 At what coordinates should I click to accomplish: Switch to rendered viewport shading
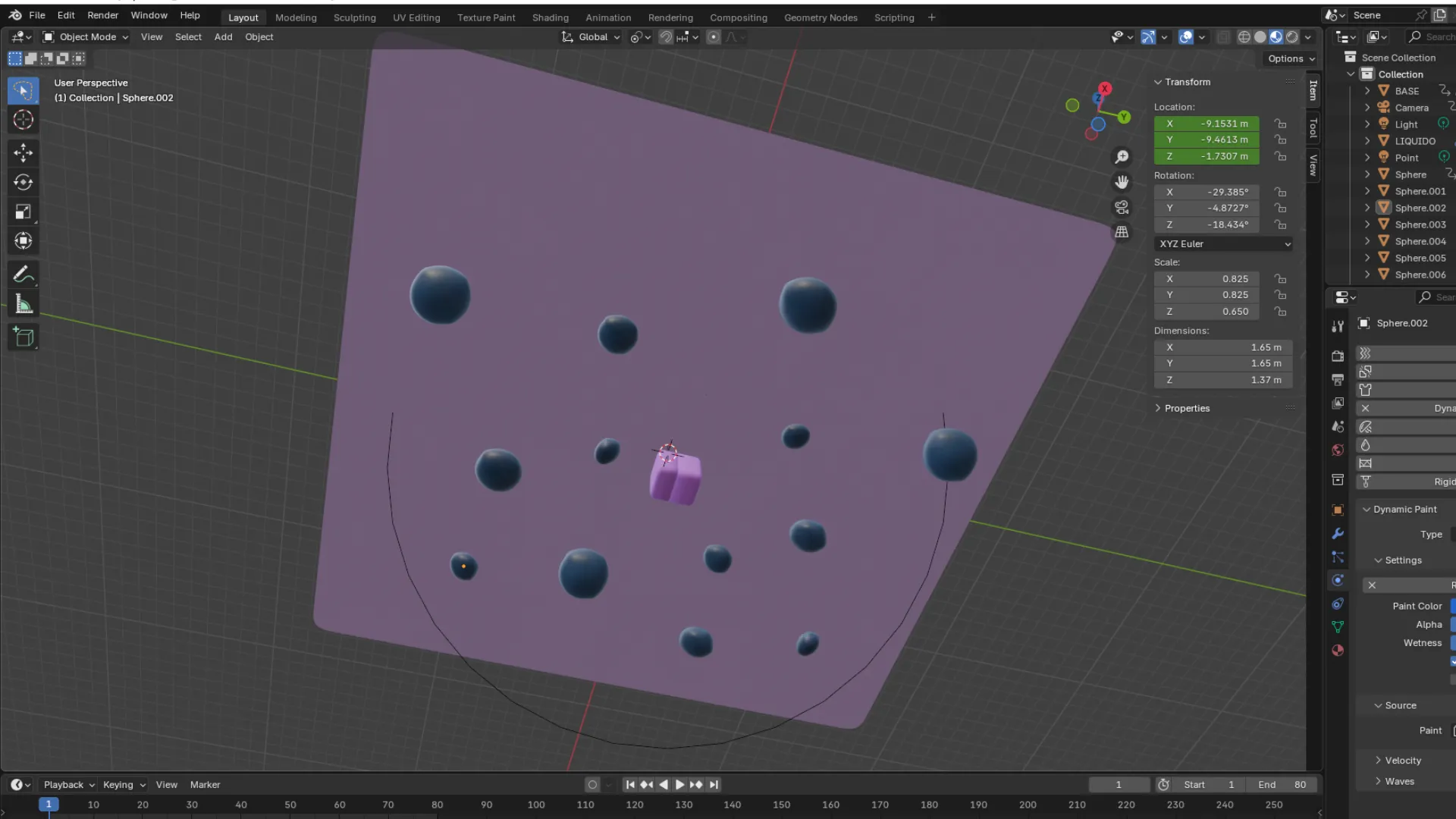[1291, 37]
